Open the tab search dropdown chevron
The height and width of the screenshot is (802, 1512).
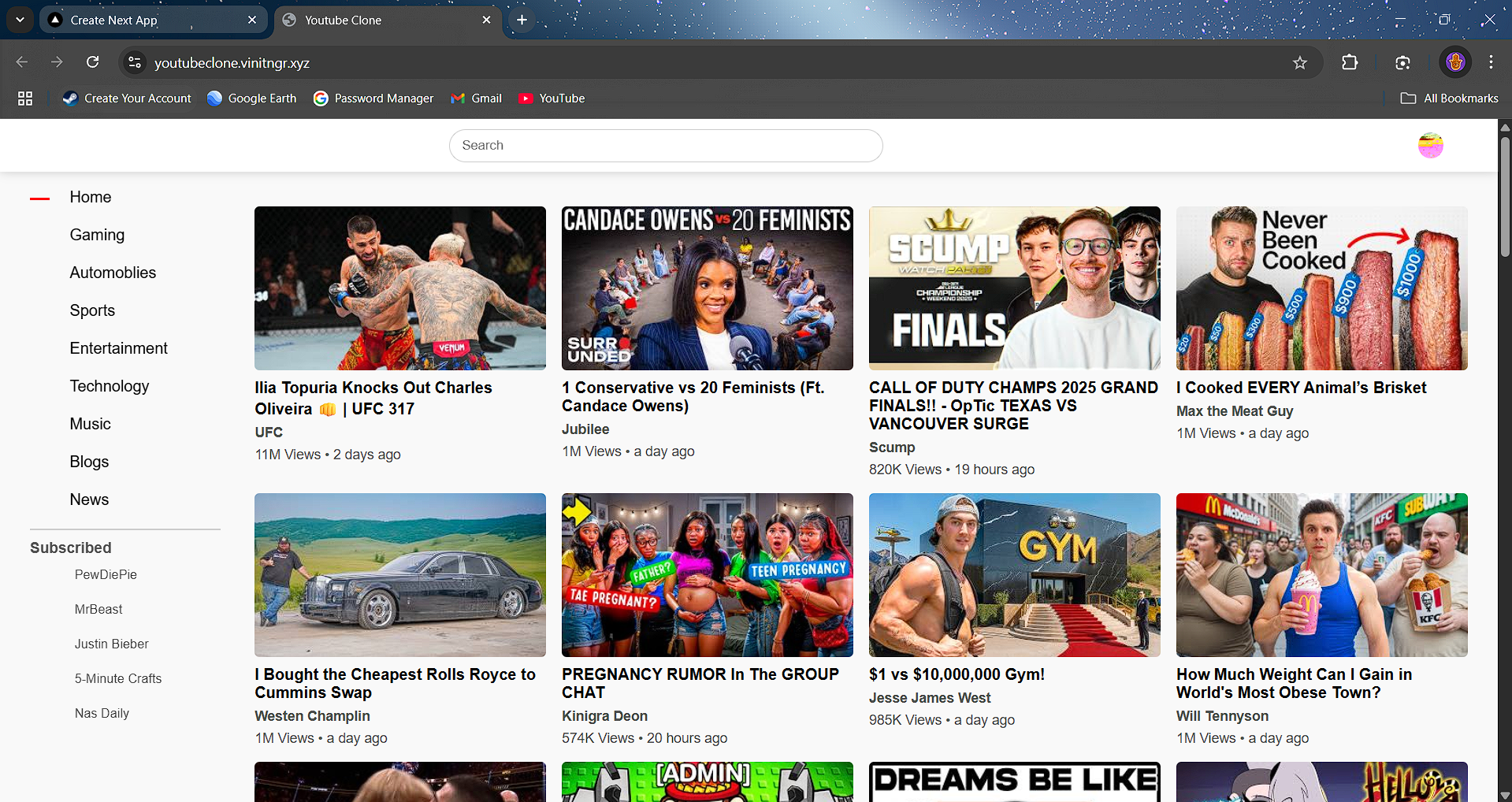[x=20, y=20]
